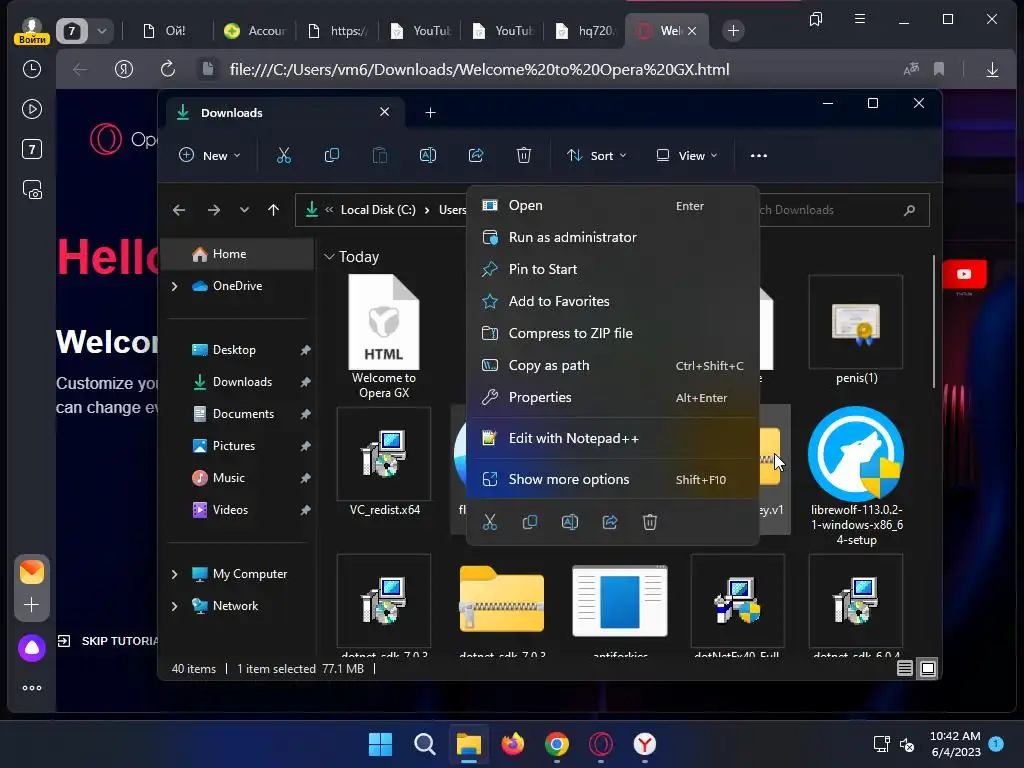Click Opera GX icon on taskbar

click(601, 744)
